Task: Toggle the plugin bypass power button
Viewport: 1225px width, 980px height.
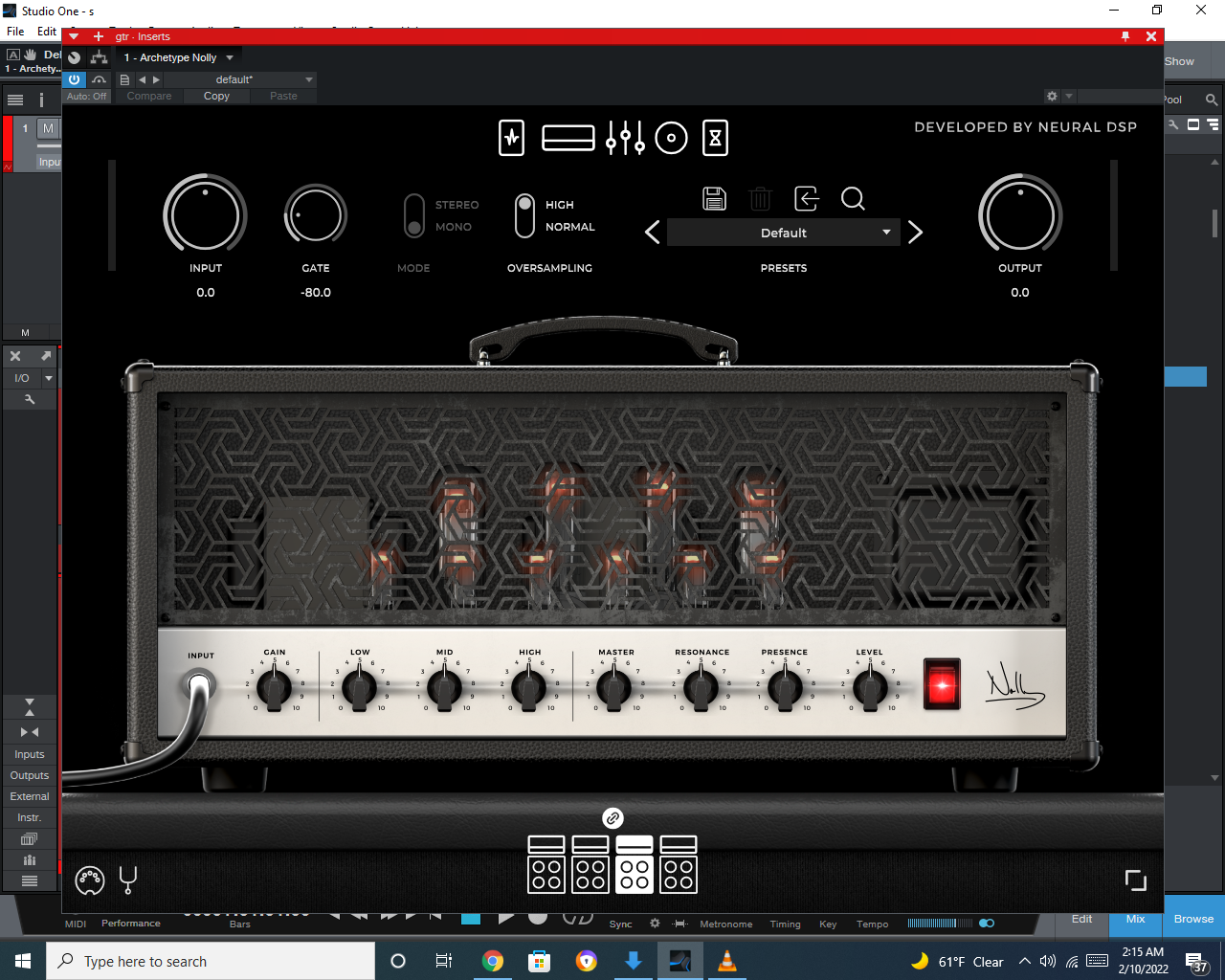Action: [x=75, y=79]
